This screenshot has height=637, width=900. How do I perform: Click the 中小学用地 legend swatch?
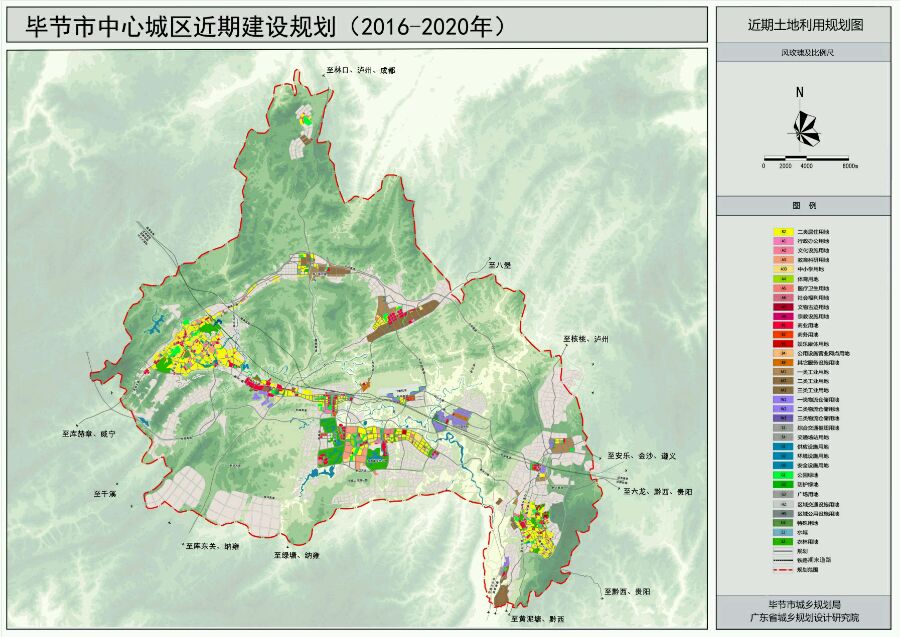pos(784,269)
